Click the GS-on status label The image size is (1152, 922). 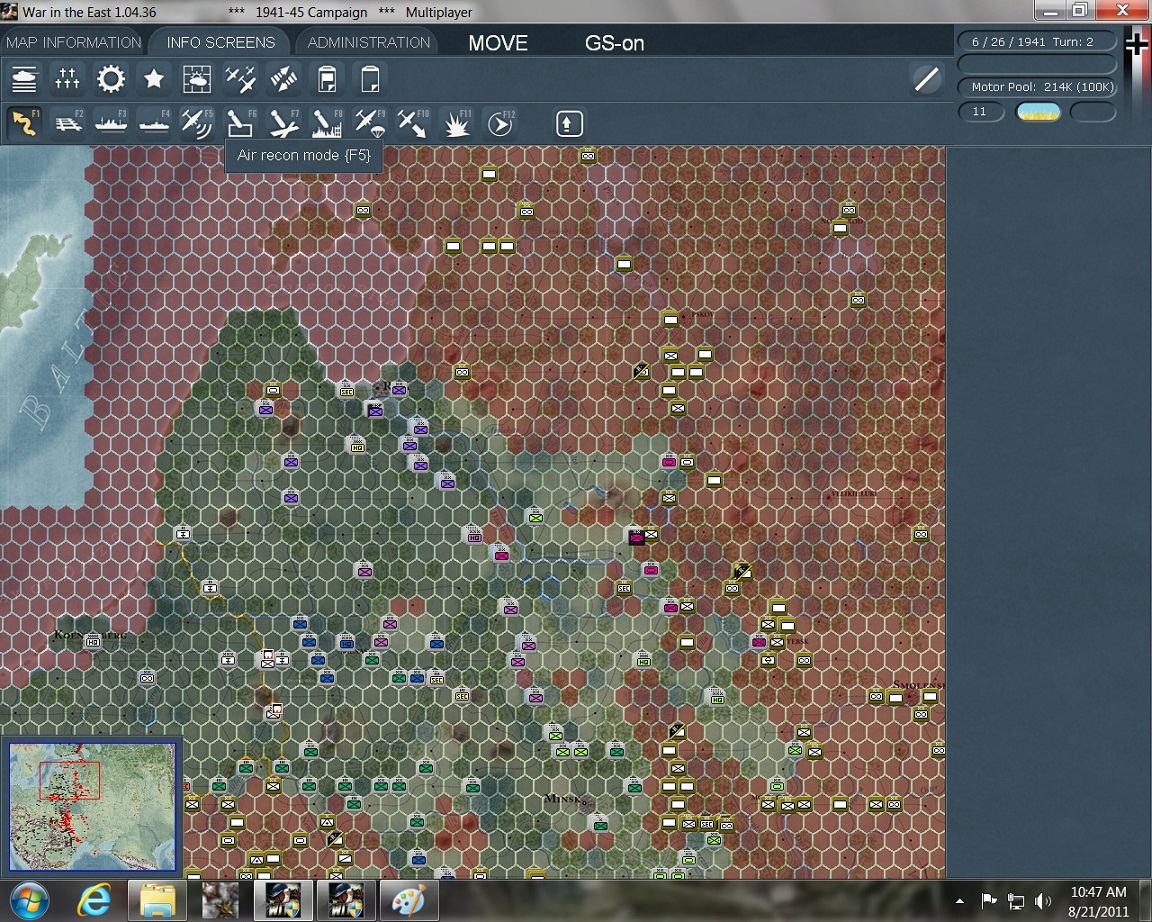coord(614,43)
